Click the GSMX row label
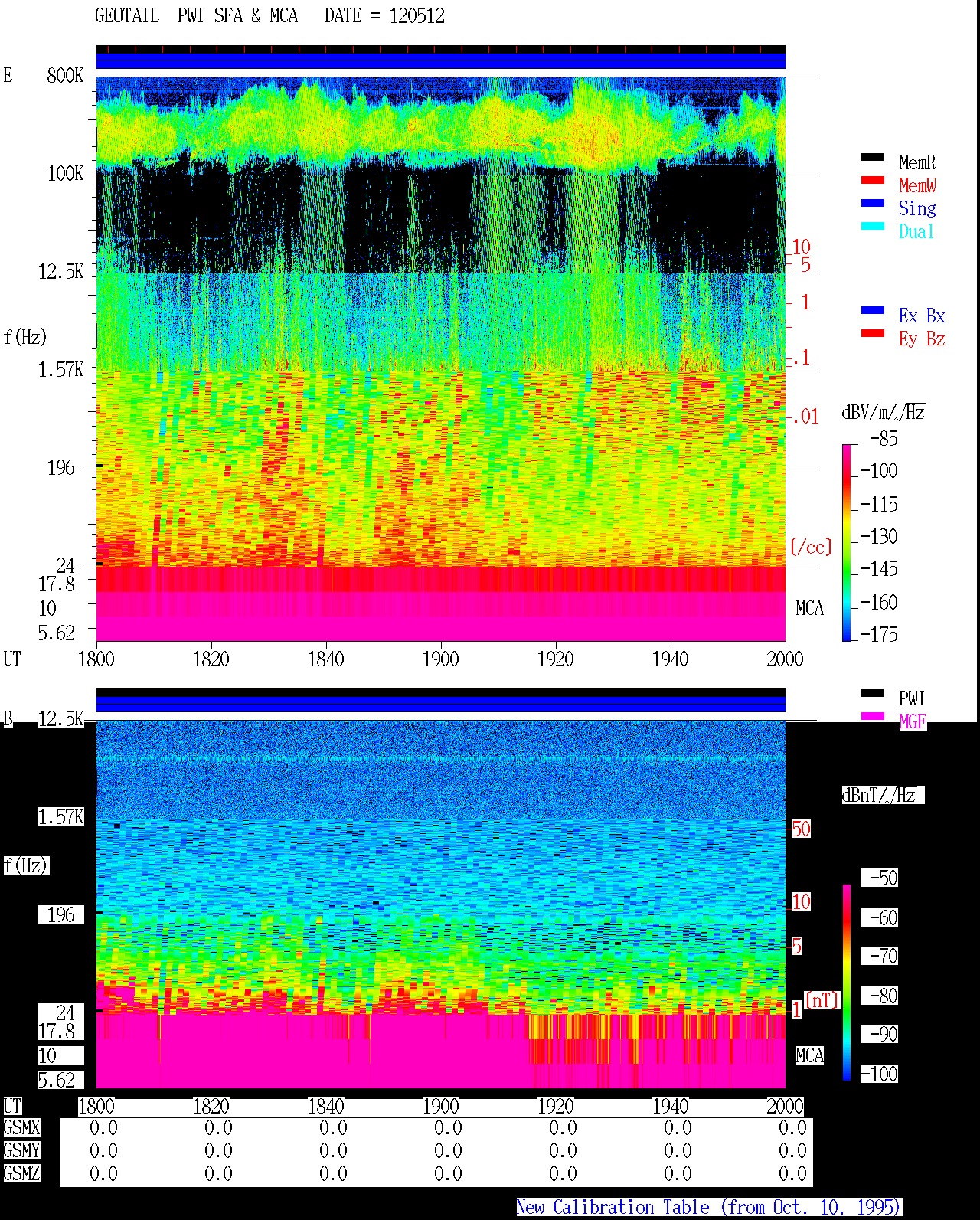Screen dimensions: 980x1220 [21, 1128]
